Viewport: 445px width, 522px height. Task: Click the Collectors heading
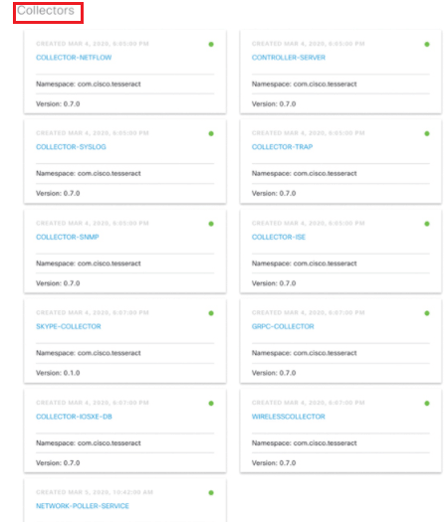[46, 11]
